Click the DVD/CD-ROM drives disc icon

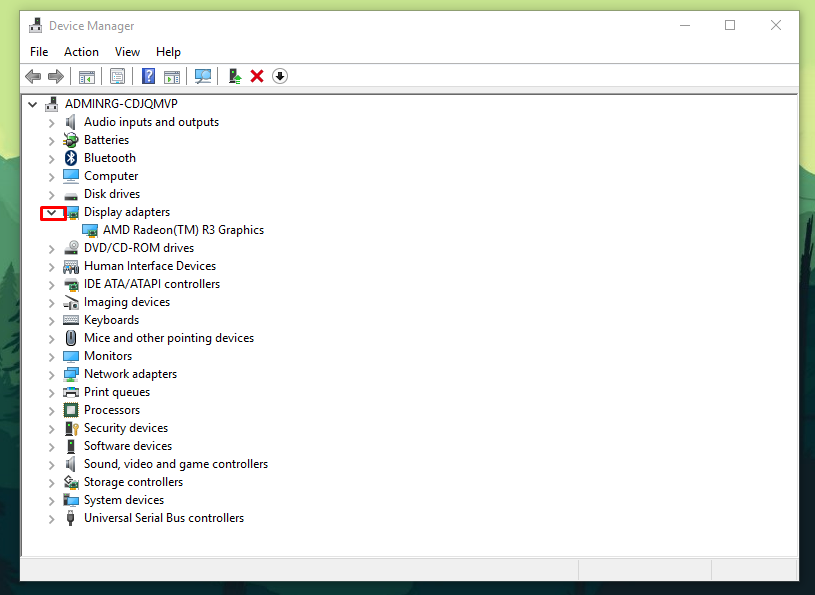tap(71, 248)
